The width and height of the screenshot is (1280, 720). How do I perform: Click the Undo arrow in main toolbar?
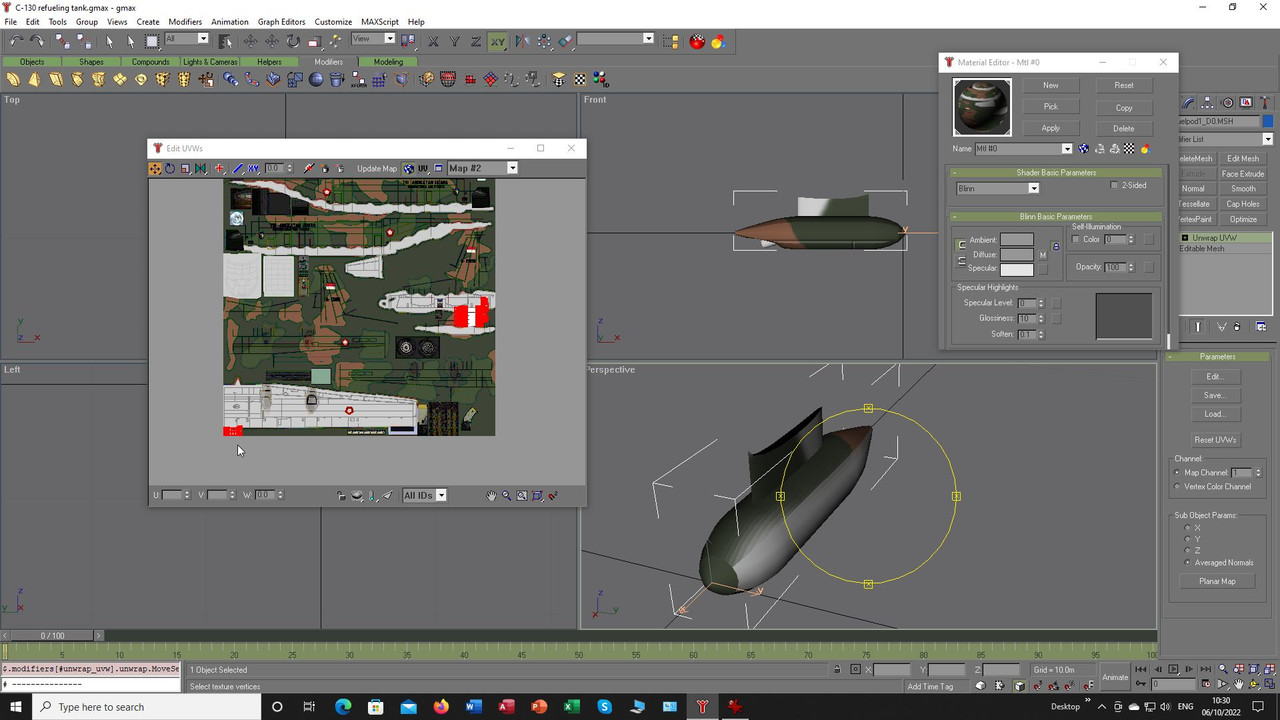pyautogui.click(x=16, y=41)
